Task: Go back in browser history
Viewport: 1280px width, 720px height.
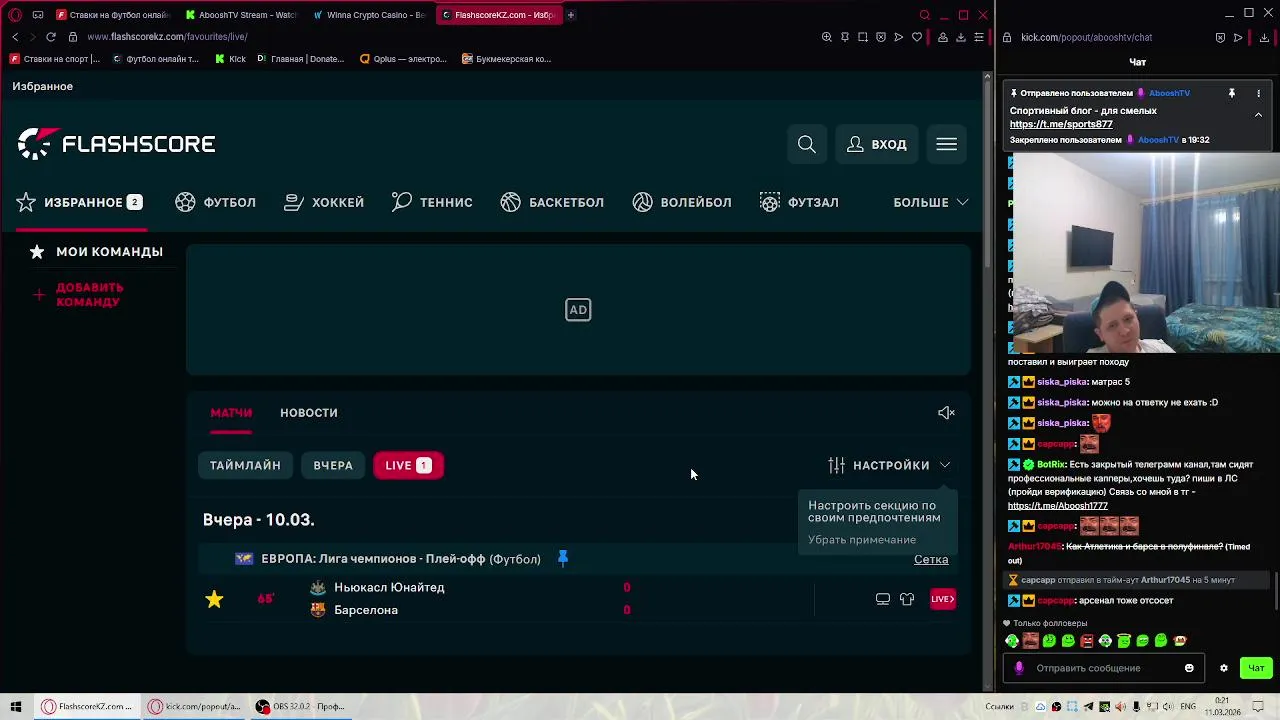Action: tap(15, 37)
